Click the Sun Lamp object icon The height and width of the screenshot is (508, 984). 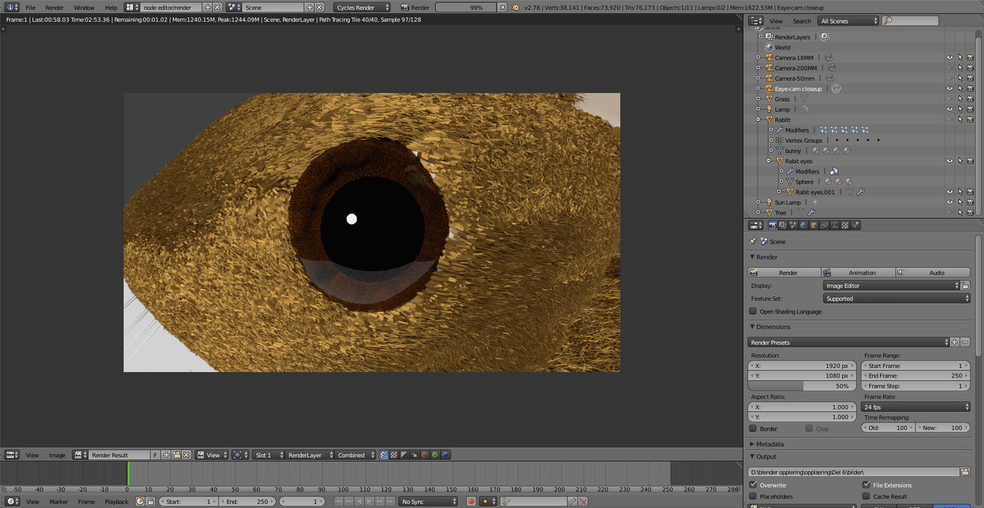pyautogui.click(x=769, y=202)
